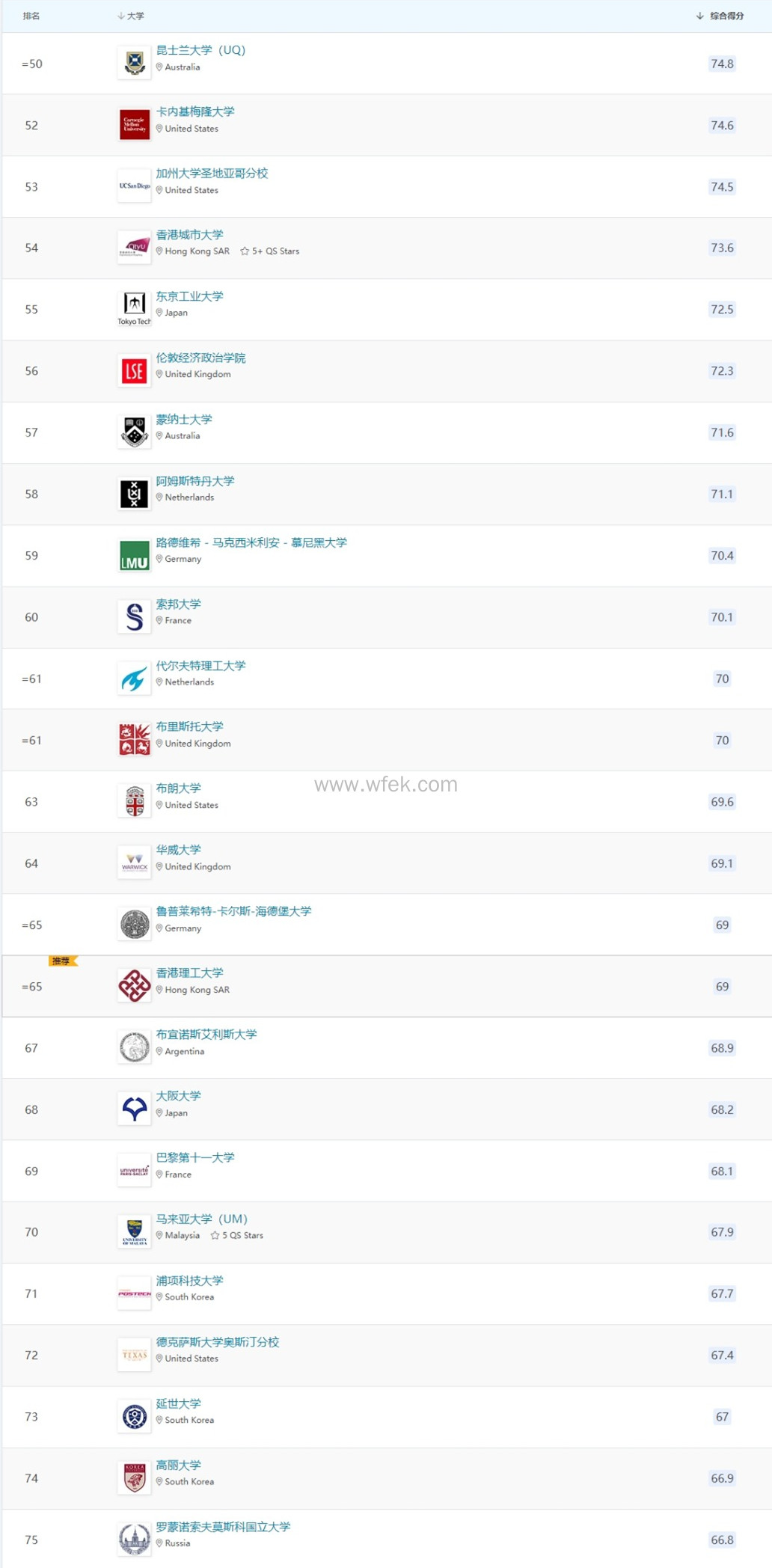
Task: Click the 排名 column header
Action: tap(31, 16)
